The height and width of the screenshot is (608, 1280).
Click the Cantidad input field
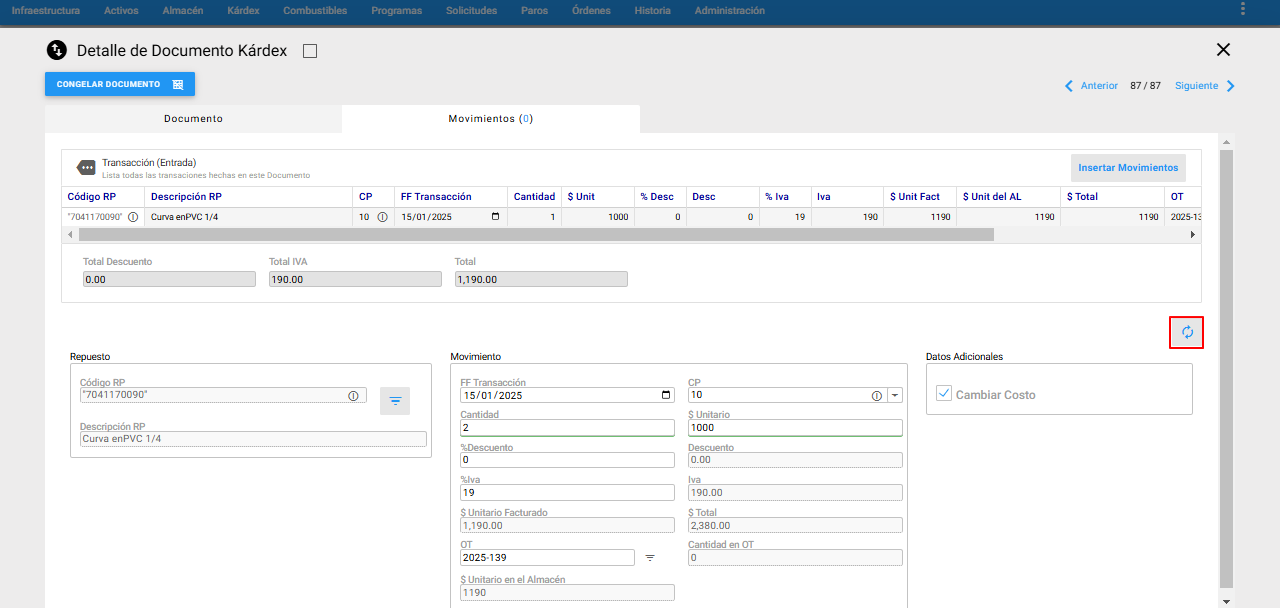567,428
